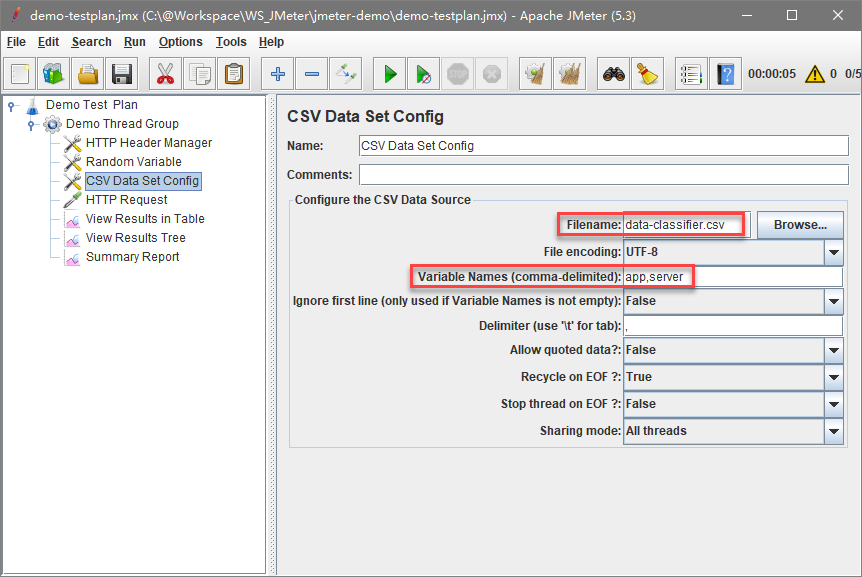Open the Help menu
This screenshot has height=577, width=862.
click(271, 42)
